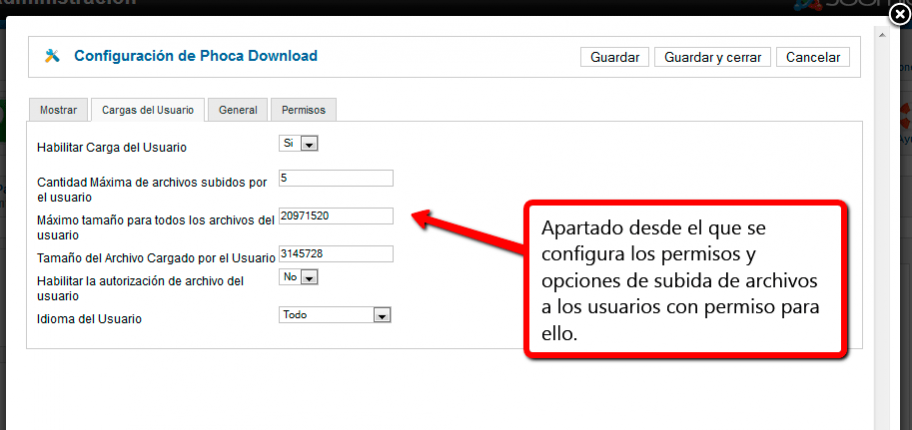This screenshot has width=912, height=430.
Task: Select the Cargas del Usuario tab
Action: (148, 110)
